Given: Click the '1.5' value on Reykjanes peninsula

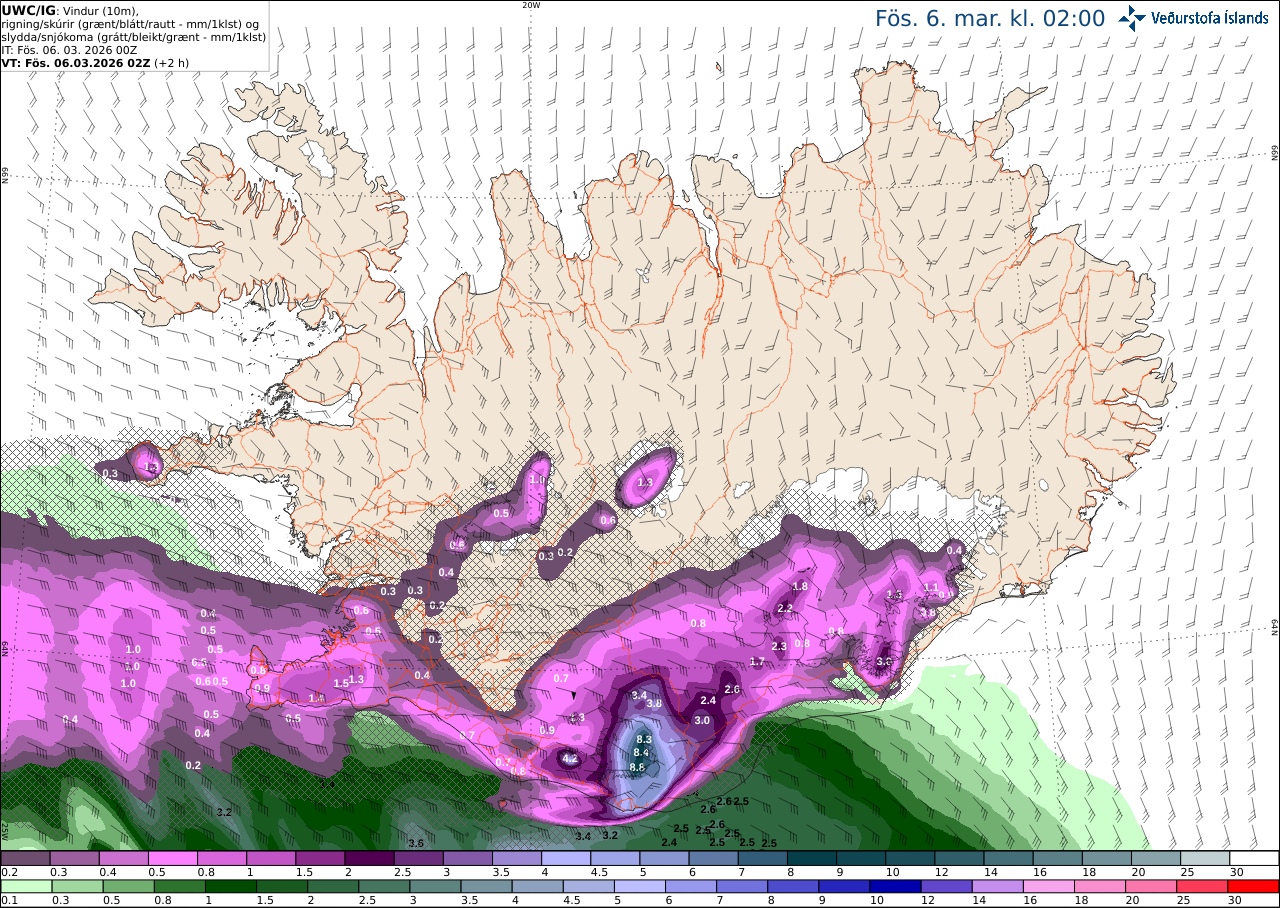Looking at the screenshot, I should coord(341,683).
